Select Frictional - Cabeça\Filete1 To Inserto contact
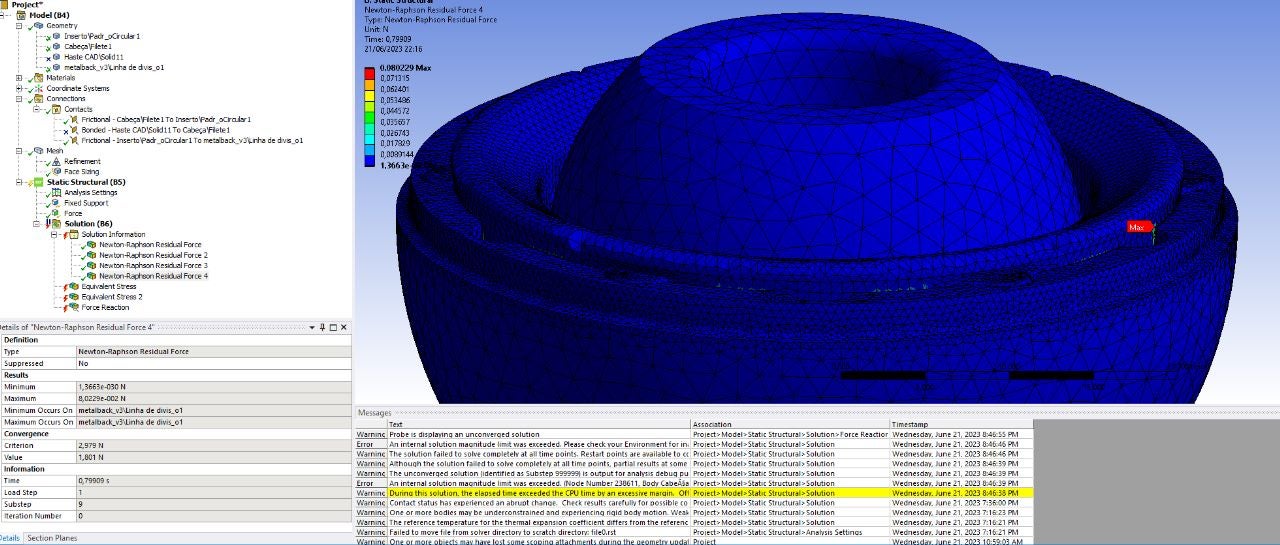 click(x=165, y=119)
